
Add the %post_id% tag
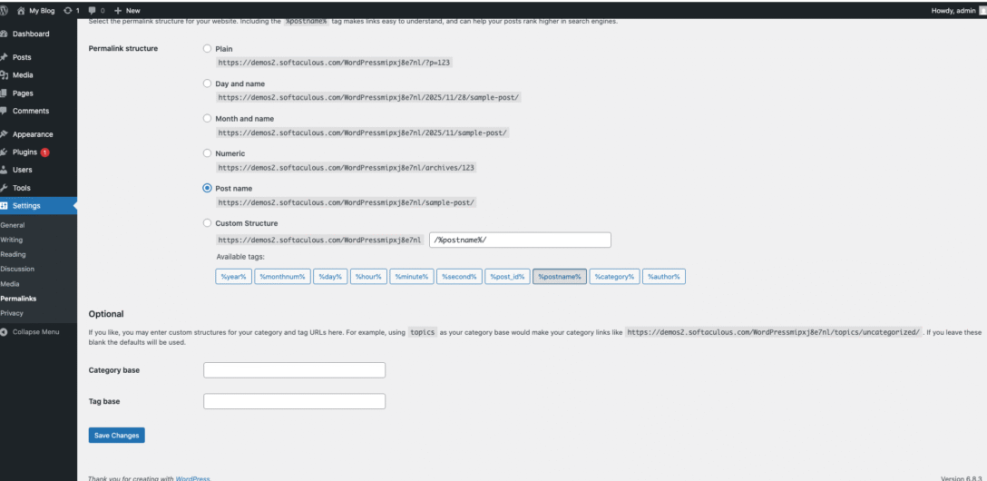[x=507, y=277]
